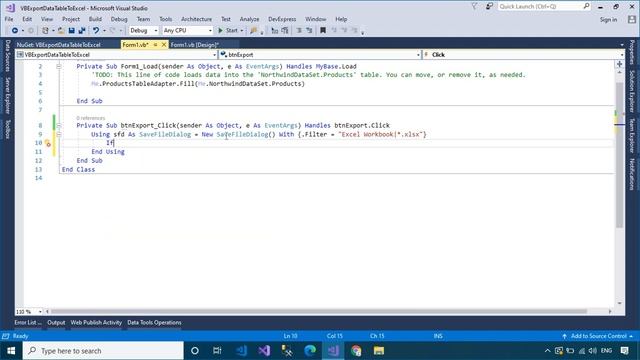Click the feedback icon beside Quick Launch
The image size is (640, 360).
tap(489, 7)
